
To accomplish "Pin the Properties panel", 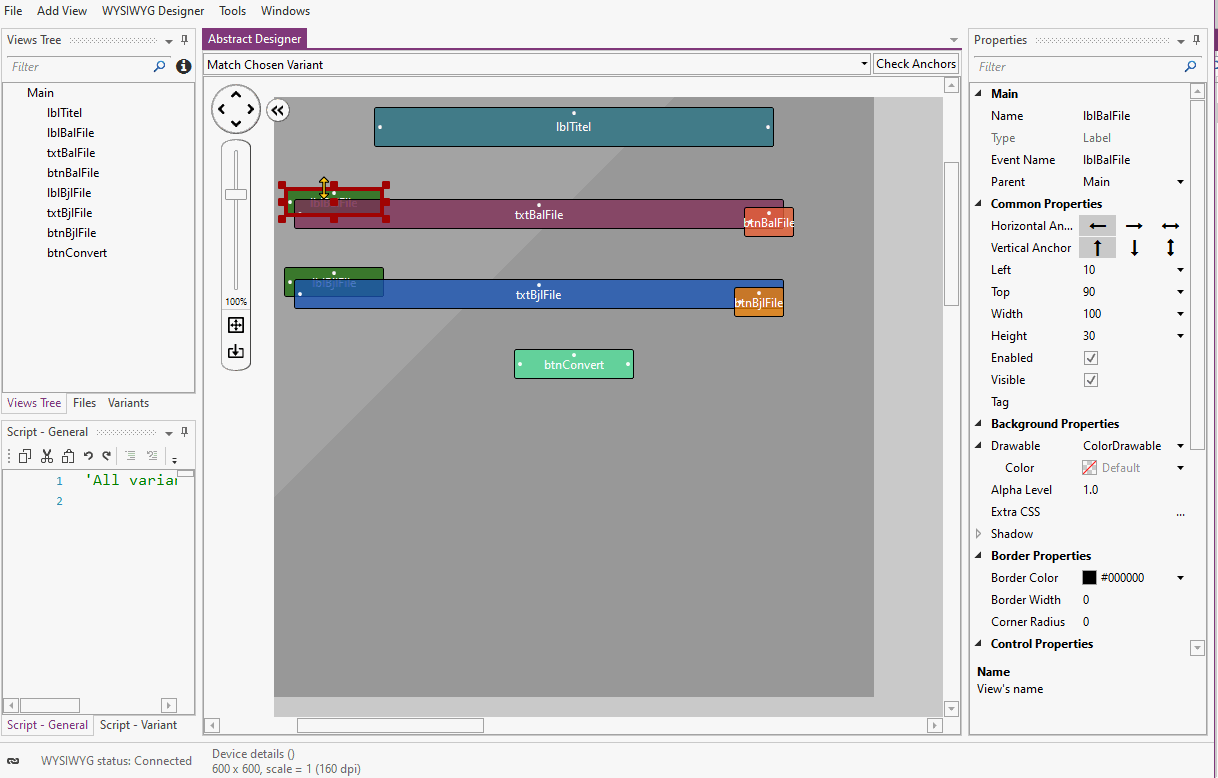I will 1197,40.
